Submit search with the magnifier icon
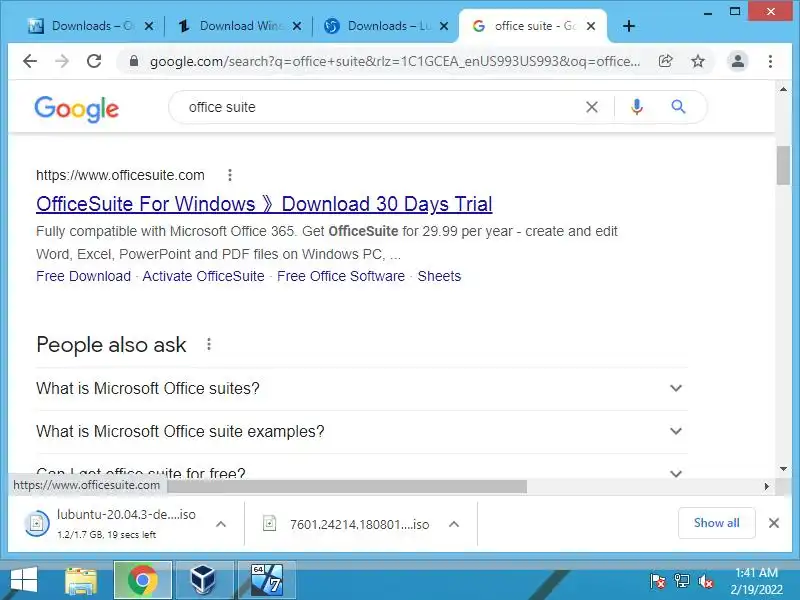Viewport: 800px width, 600px height. tap(678, 107)
